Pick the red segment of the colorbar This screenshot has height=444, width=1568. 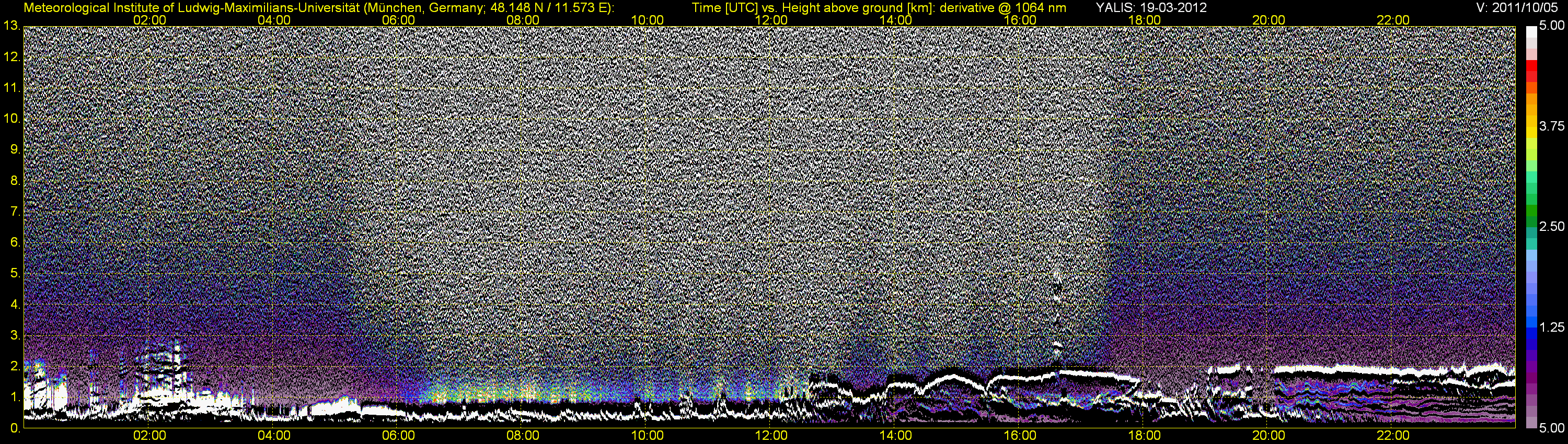point(1531,65)
